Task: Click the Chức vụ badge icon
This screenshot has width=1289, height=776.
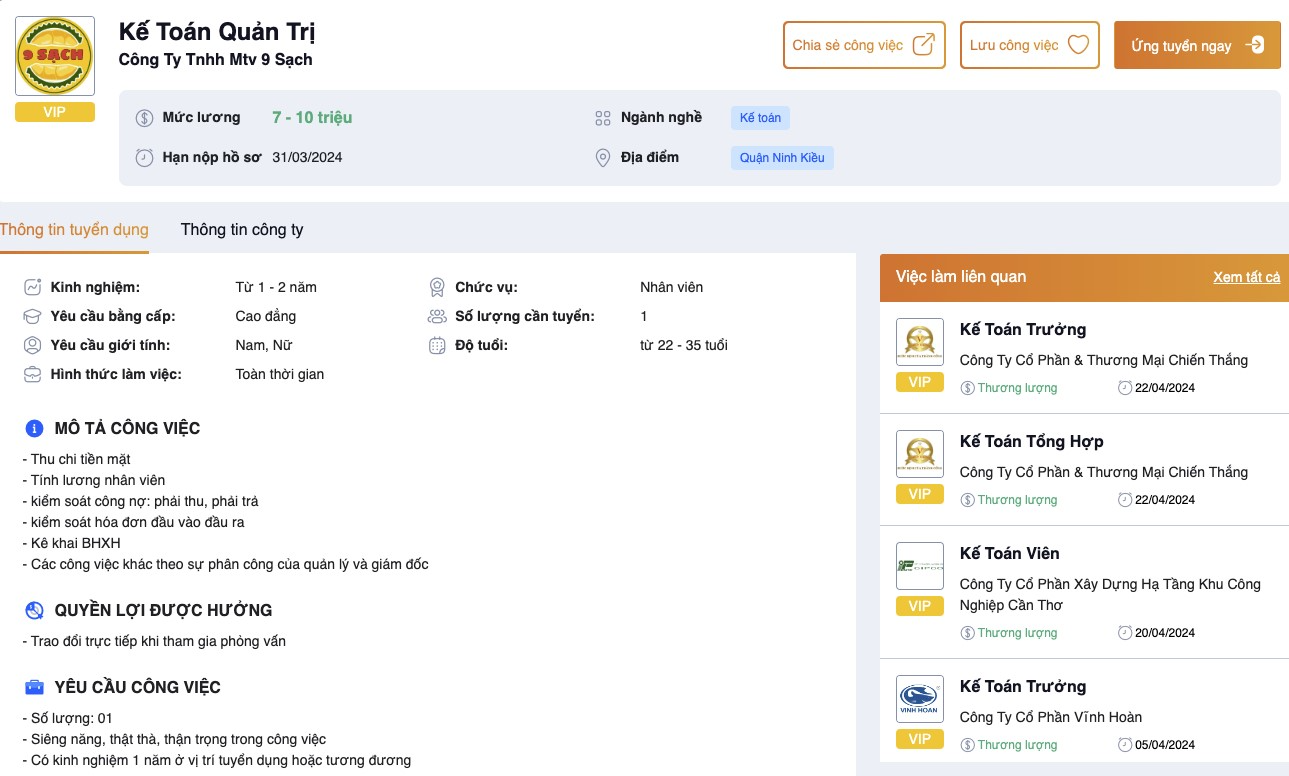Action: click(x=437, y=287)
